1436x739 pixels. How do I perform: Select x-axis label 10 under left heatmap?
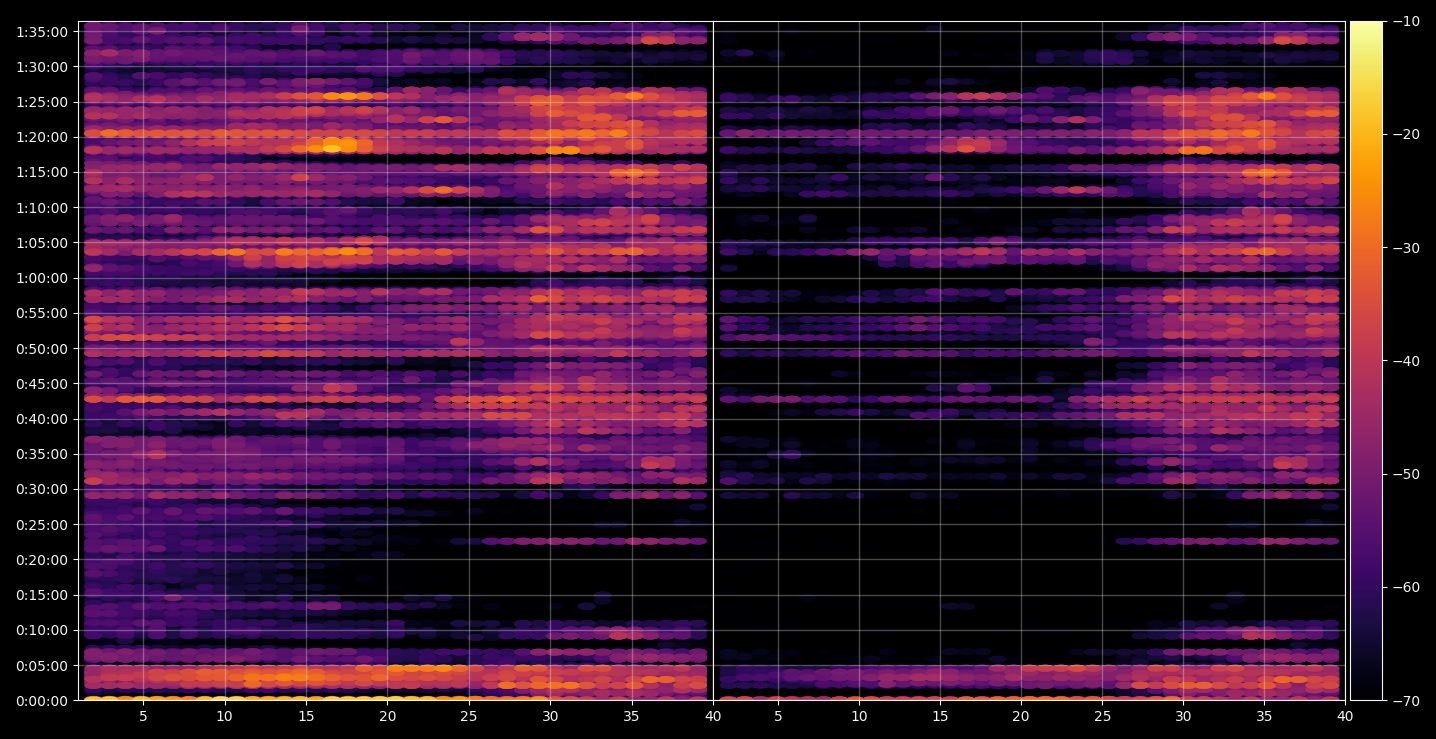coord(224,716)
